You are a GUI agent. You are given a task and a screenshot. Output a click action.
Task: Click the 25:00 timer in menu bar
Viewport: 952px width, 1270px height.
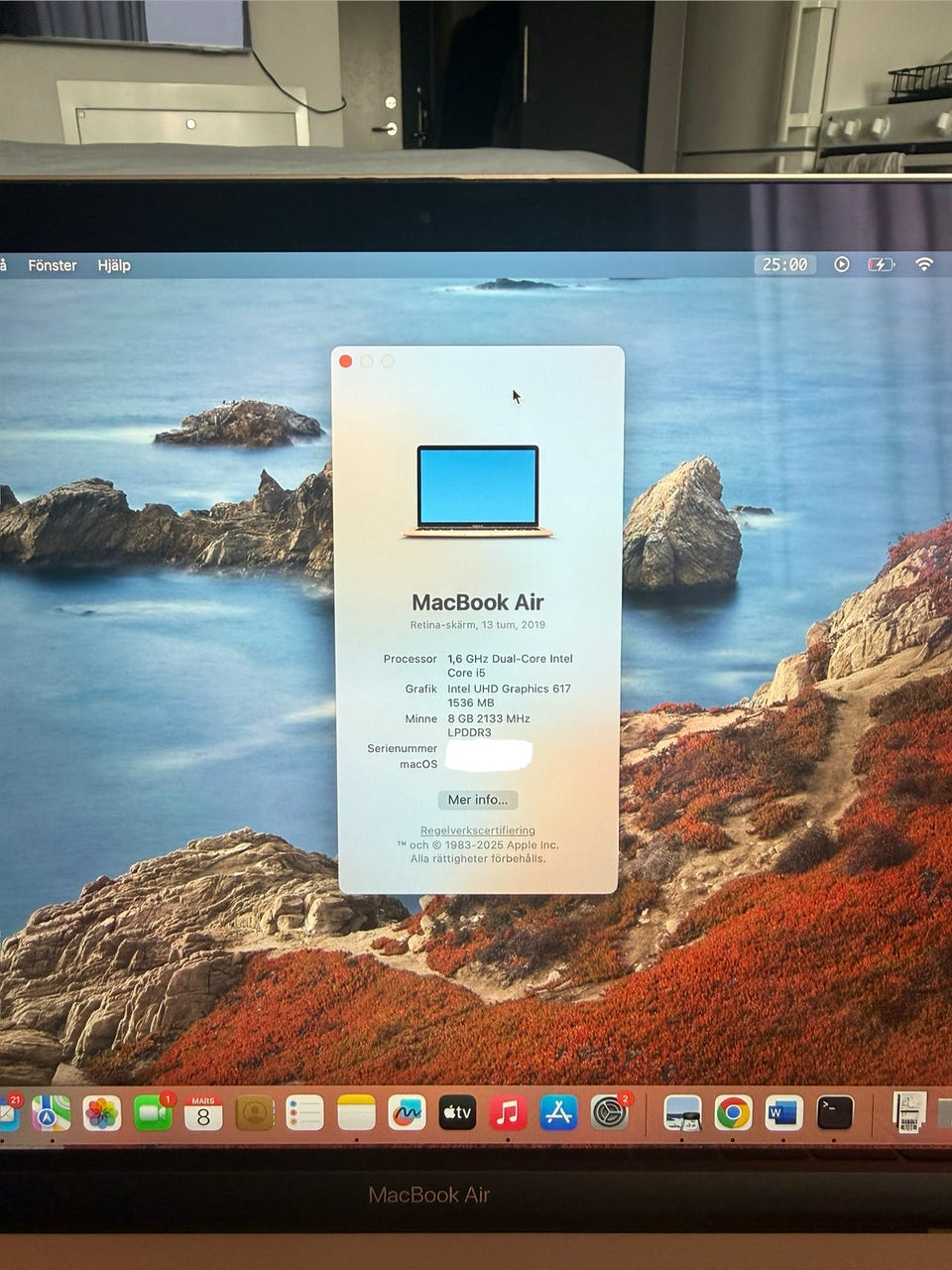click(784, 265)
